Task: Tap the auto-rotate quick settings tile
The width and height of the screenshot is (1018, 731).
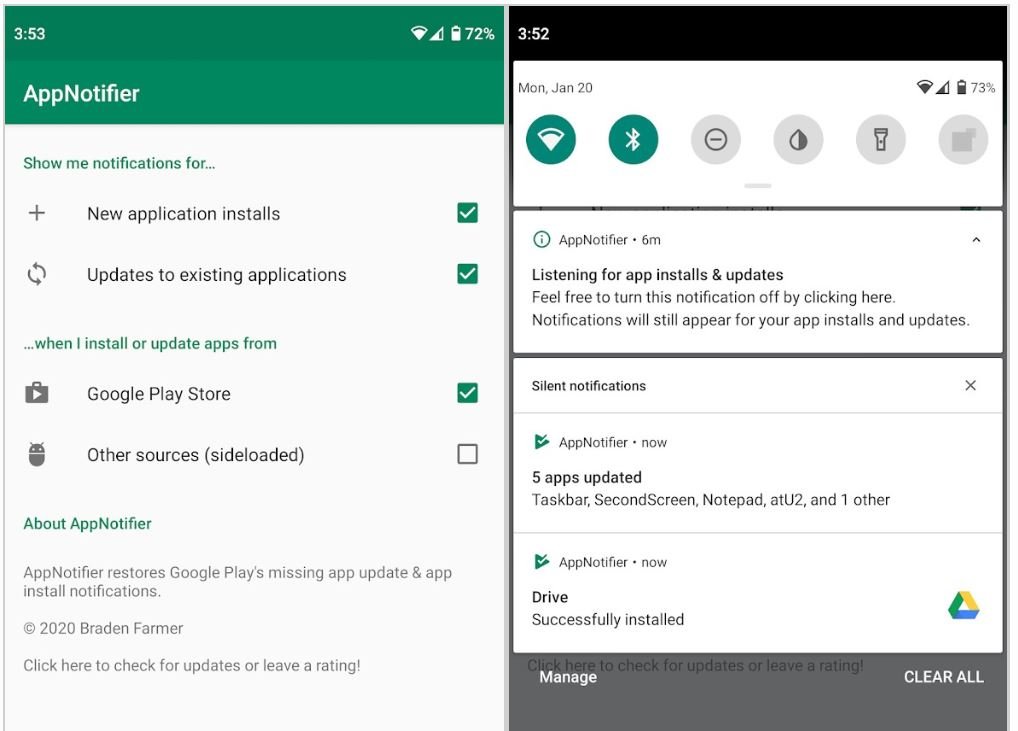Action: [x=962, y=140]
